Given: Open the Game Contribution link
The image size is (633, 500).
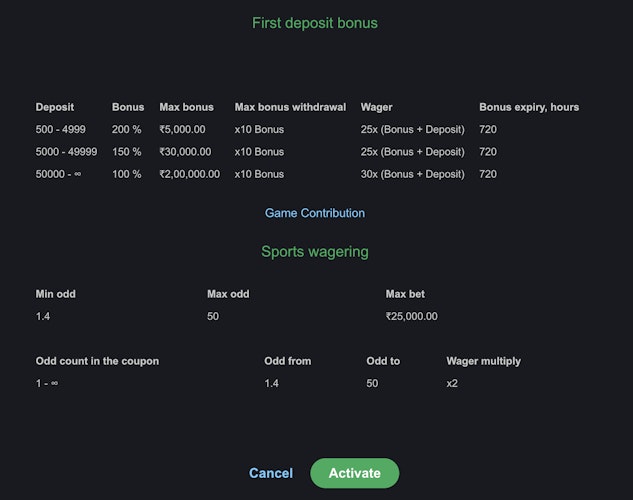Looking at the screenshot, I should [x=315, y=213].
